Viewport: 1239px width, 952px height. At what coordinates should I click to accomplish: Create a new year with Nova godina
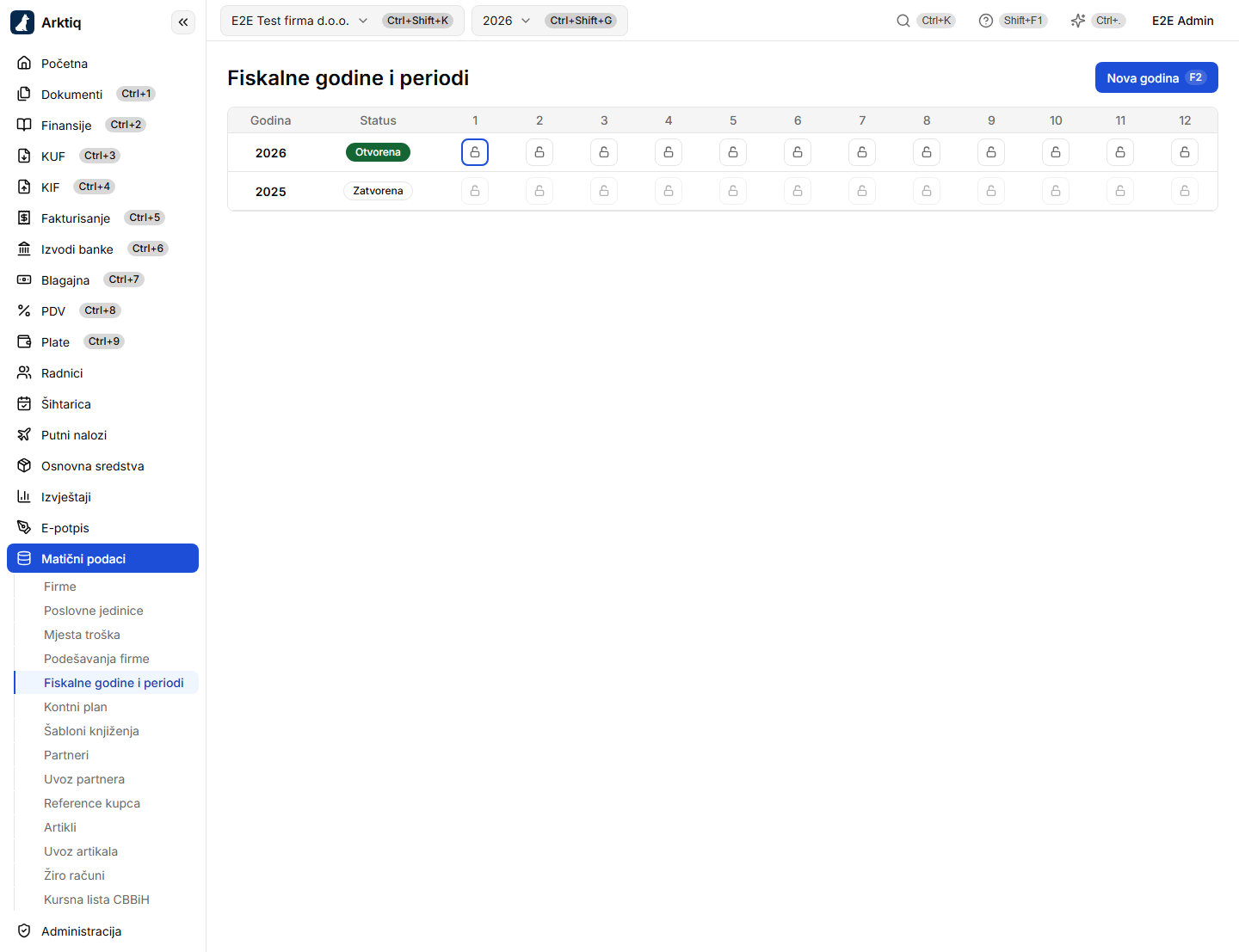(x=1156, y=77)
